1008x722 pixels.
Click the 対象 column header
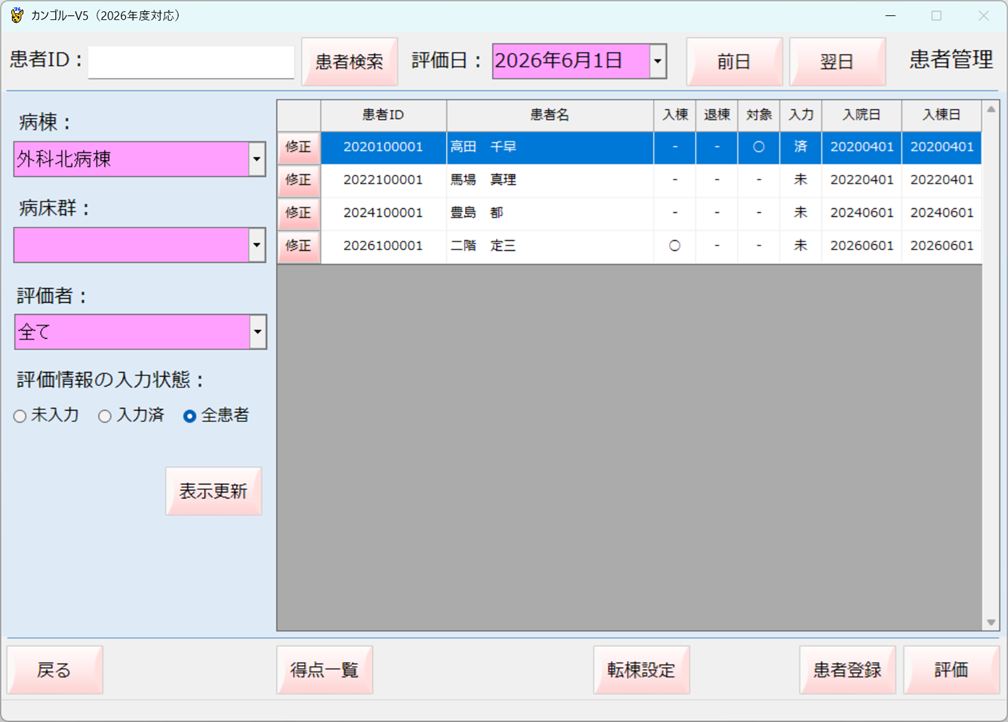(759, 115)
